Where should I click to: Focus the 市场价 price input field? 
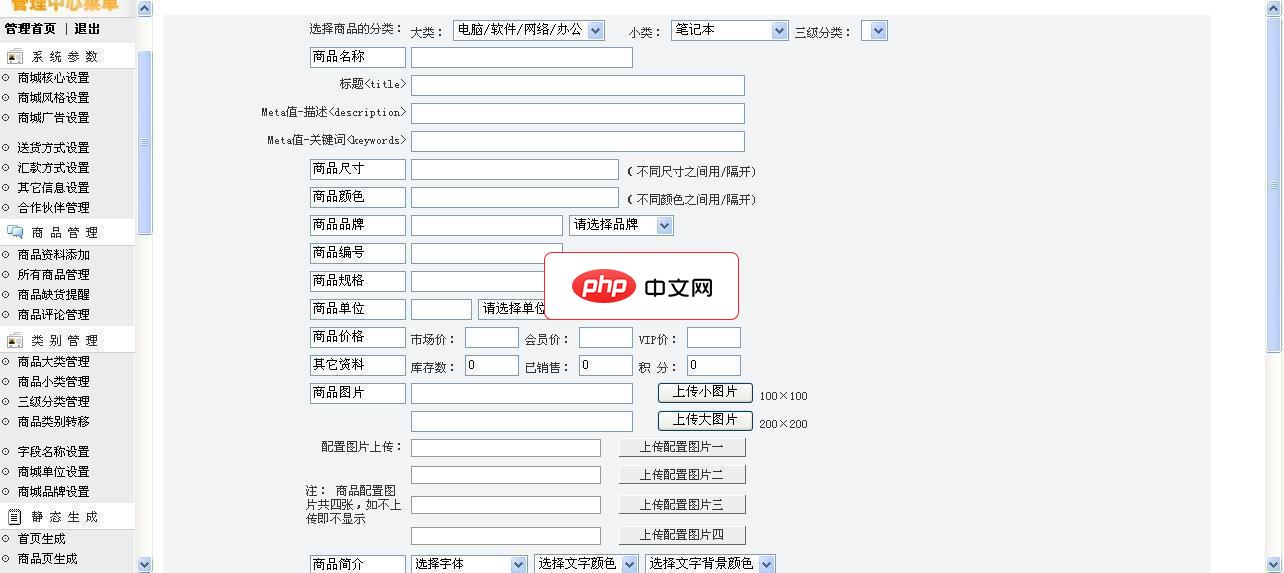point(491,338)
